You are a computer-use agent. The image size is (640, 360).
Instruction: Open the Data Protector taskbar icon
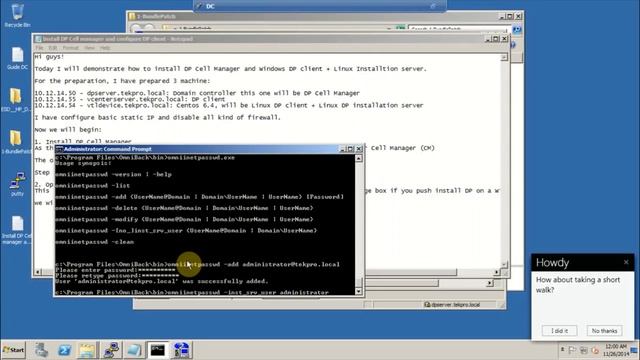[181, 350]
